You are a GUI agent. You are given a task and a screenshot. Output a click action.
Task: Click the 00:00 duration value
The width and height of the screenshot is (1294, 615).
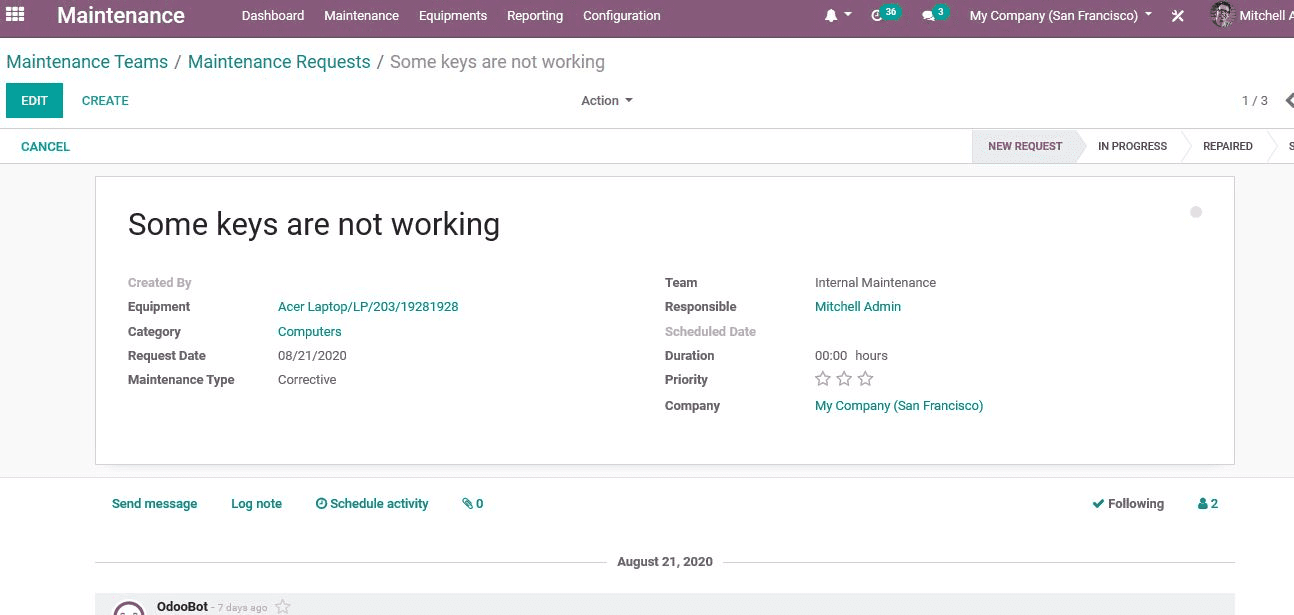tap(831, 356)
